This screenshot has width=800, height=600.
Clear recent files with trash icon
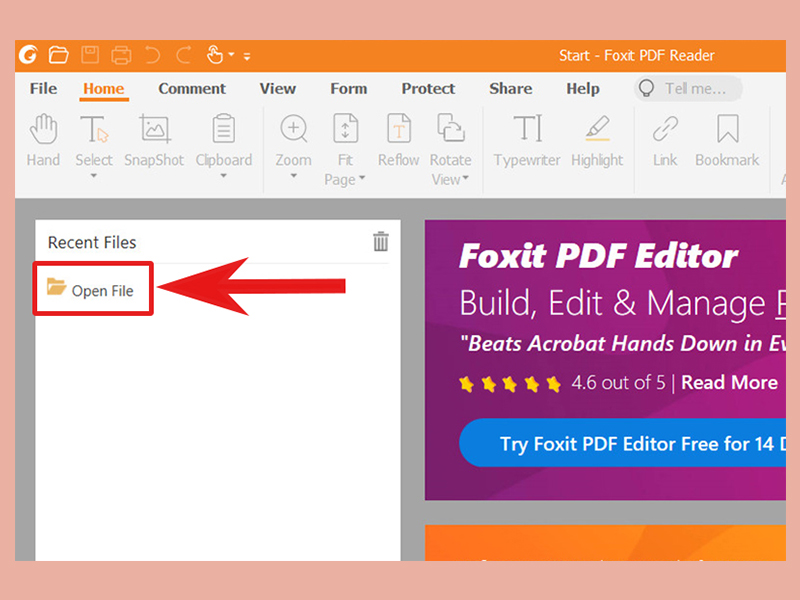[381, 241]
